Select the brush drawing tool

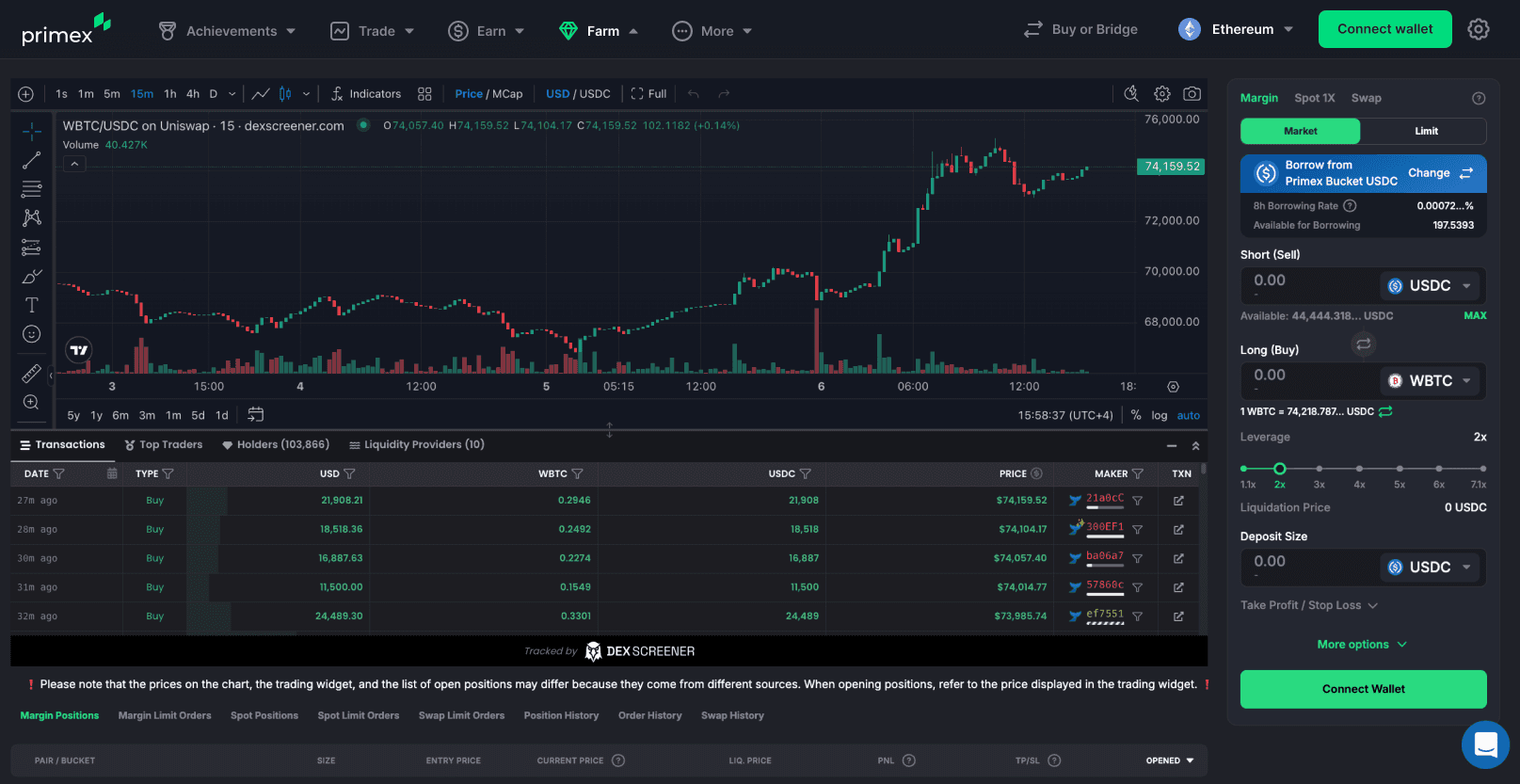pos(31,277)
